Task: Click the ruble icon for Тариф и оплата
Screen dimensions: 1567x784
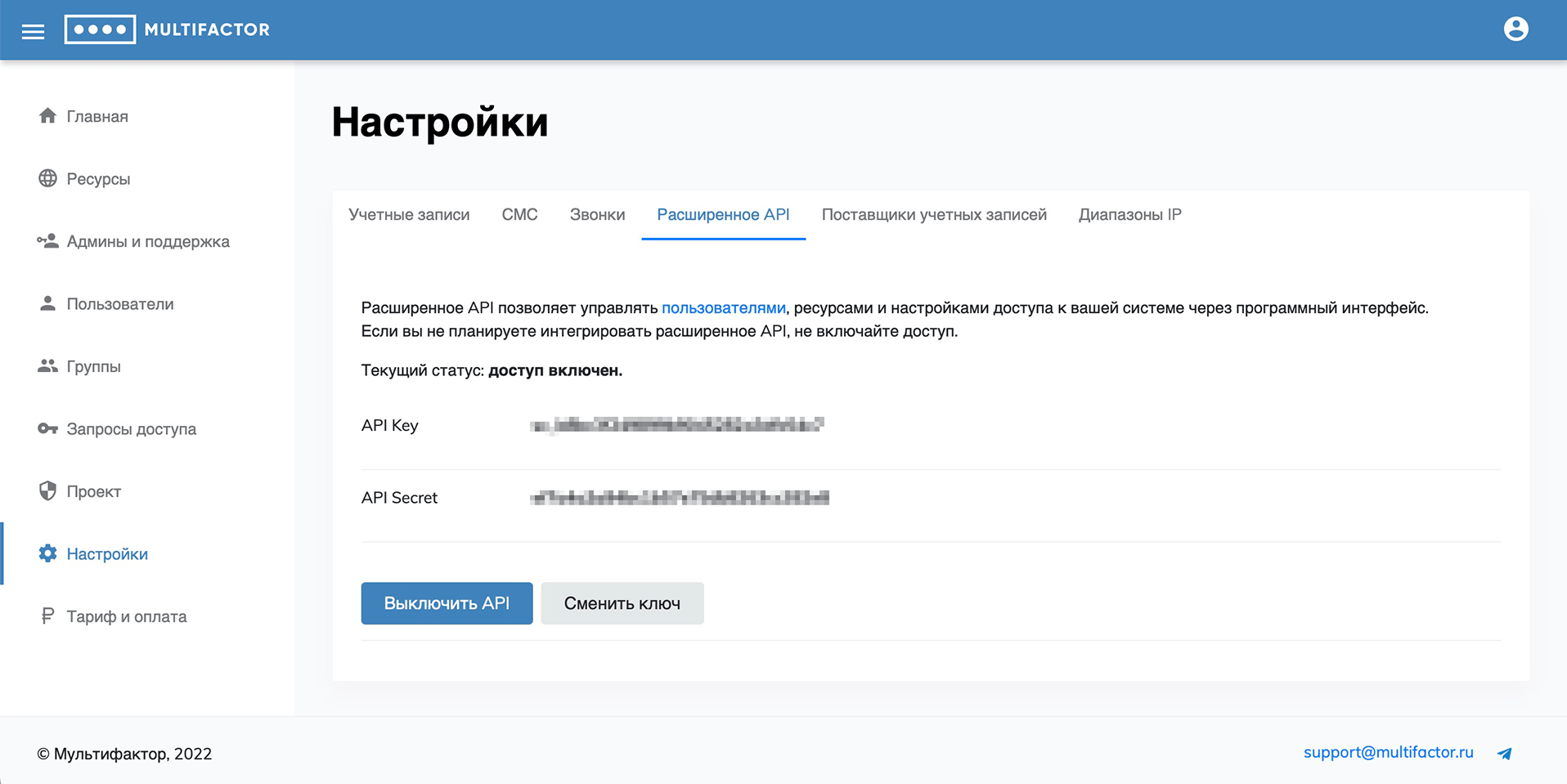Action: pyautogui.click(x=47, y=616)
